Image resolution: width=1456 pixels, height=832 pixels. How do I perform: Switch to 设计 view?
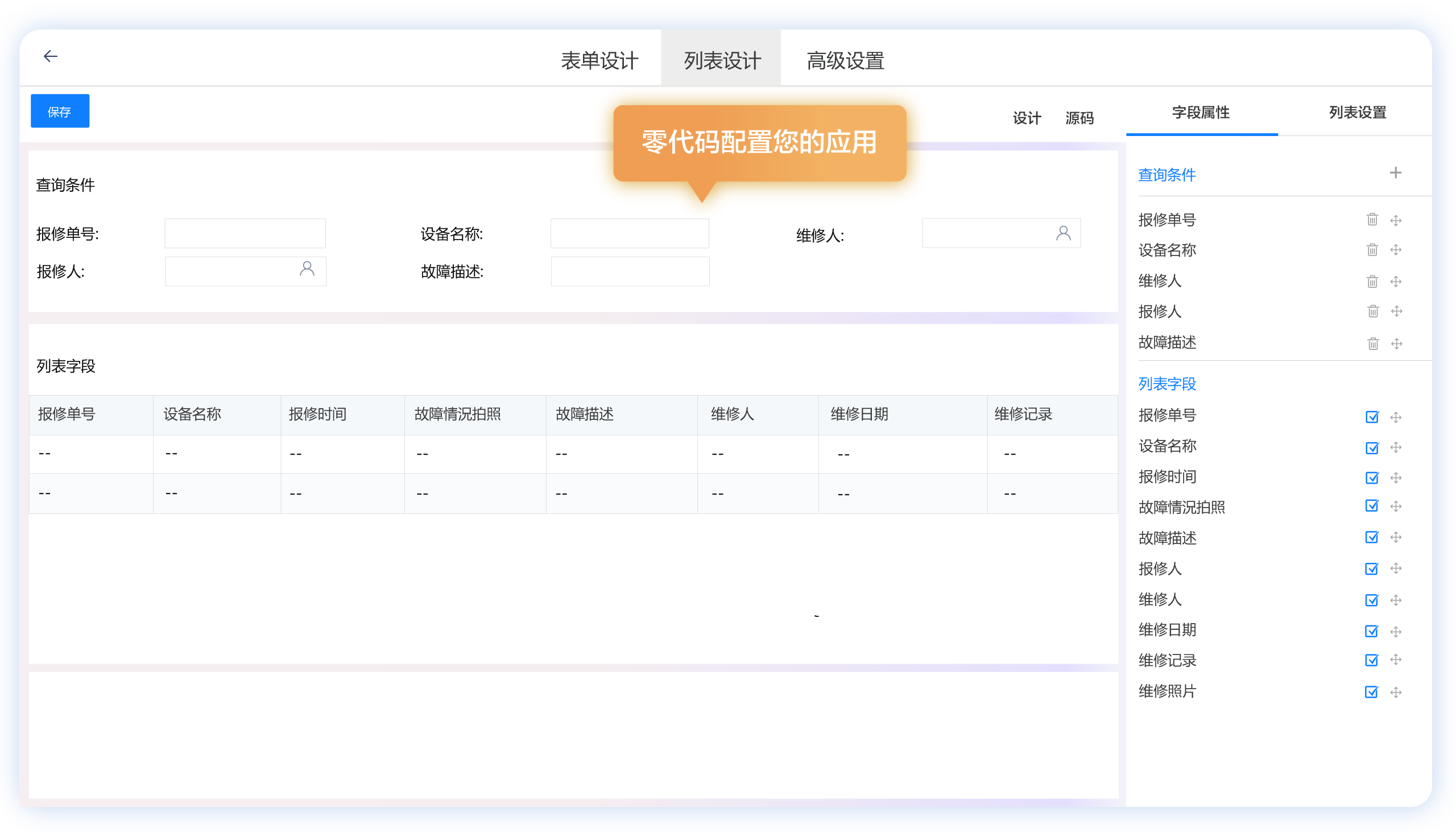(x=1027, y=118)
